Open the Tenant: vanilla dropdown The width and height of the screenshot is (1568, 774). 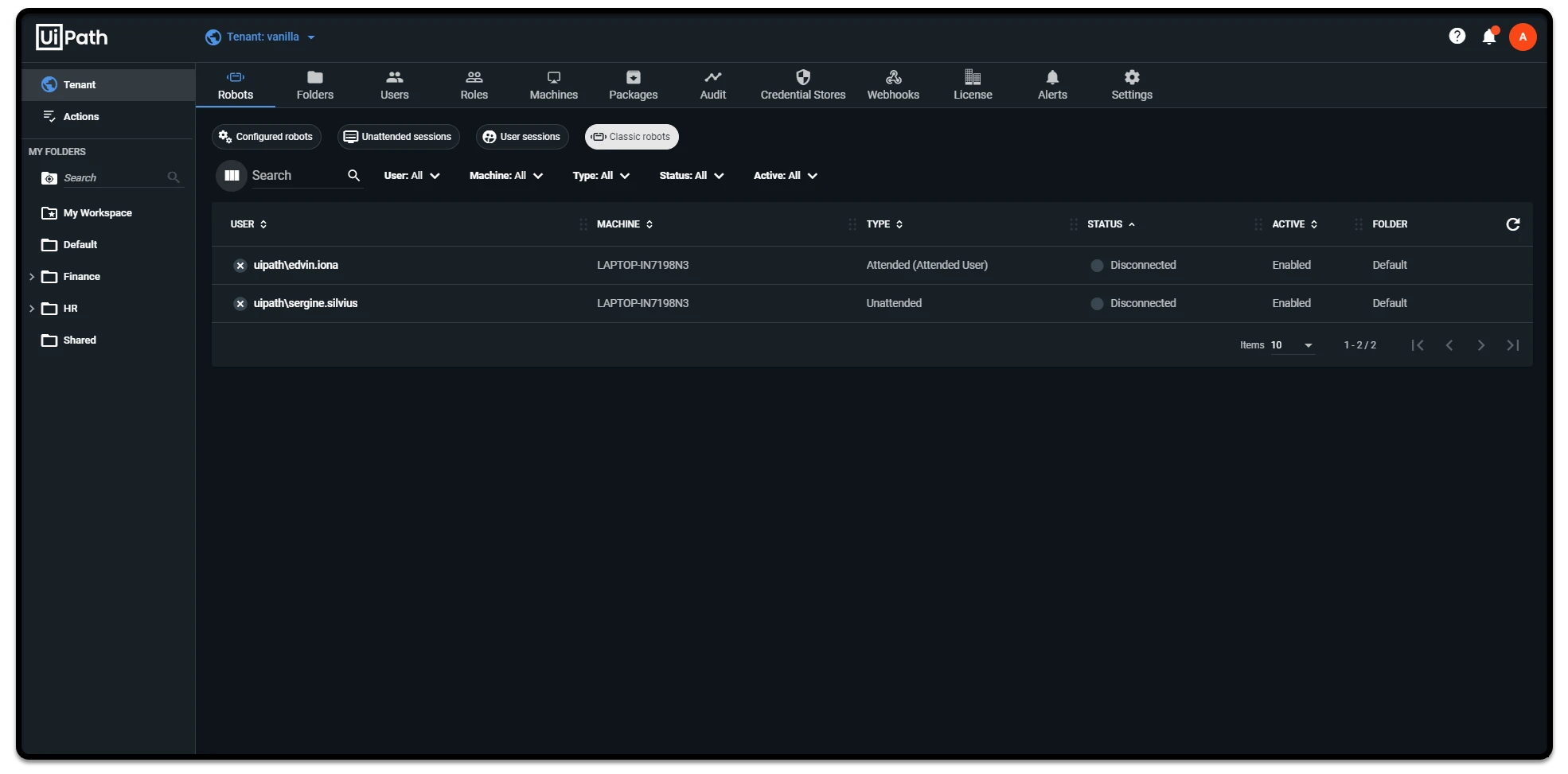point(260,37)
